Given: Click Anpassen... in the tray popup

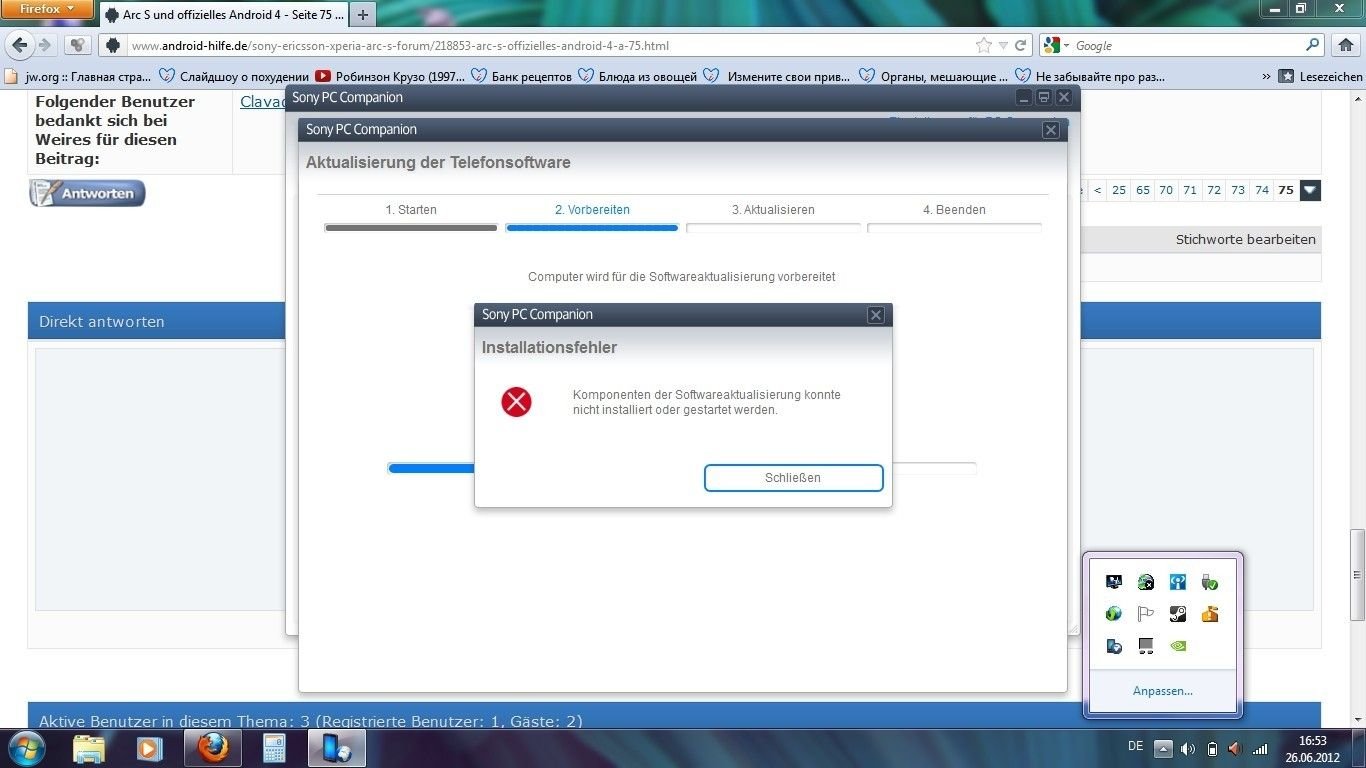Looking at the screenshot, I should (x=1163, y=691).
